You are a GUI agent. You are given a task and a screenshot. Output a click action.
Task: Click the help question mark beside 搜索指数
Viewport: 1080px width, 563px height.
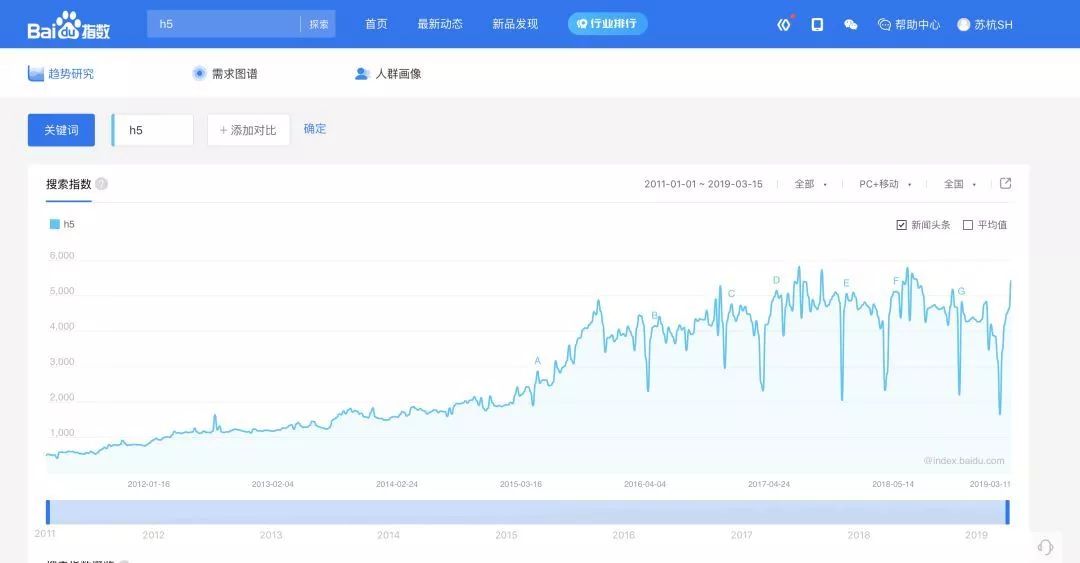102,184
